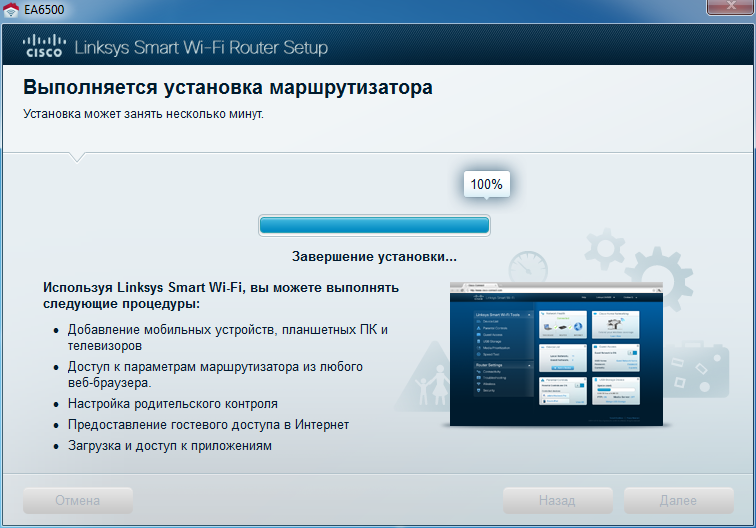Close the EA6500 setup window
This screenshot has width=756, height=528.
730,7
